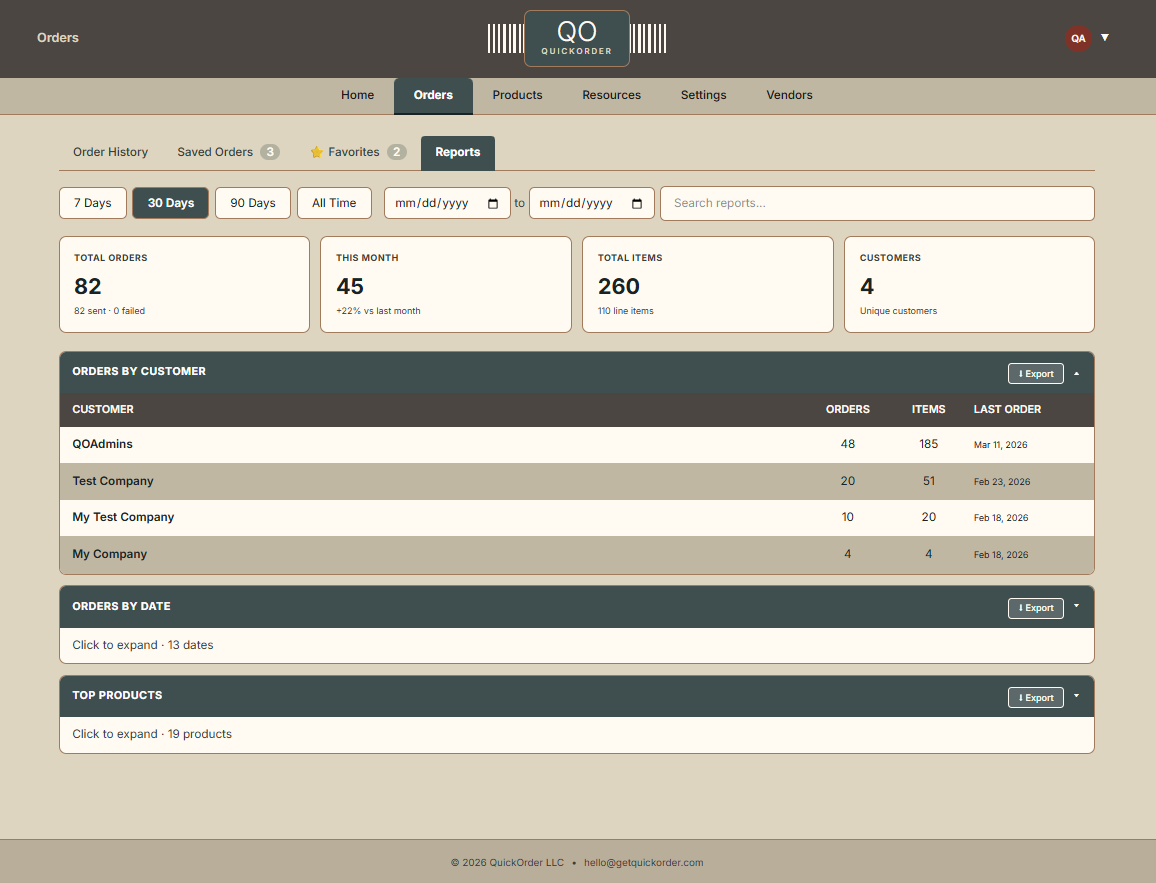Click the QuickOrder logo in header
The height and width of the screenshot is (883, 1156).
tap(576, 39)
